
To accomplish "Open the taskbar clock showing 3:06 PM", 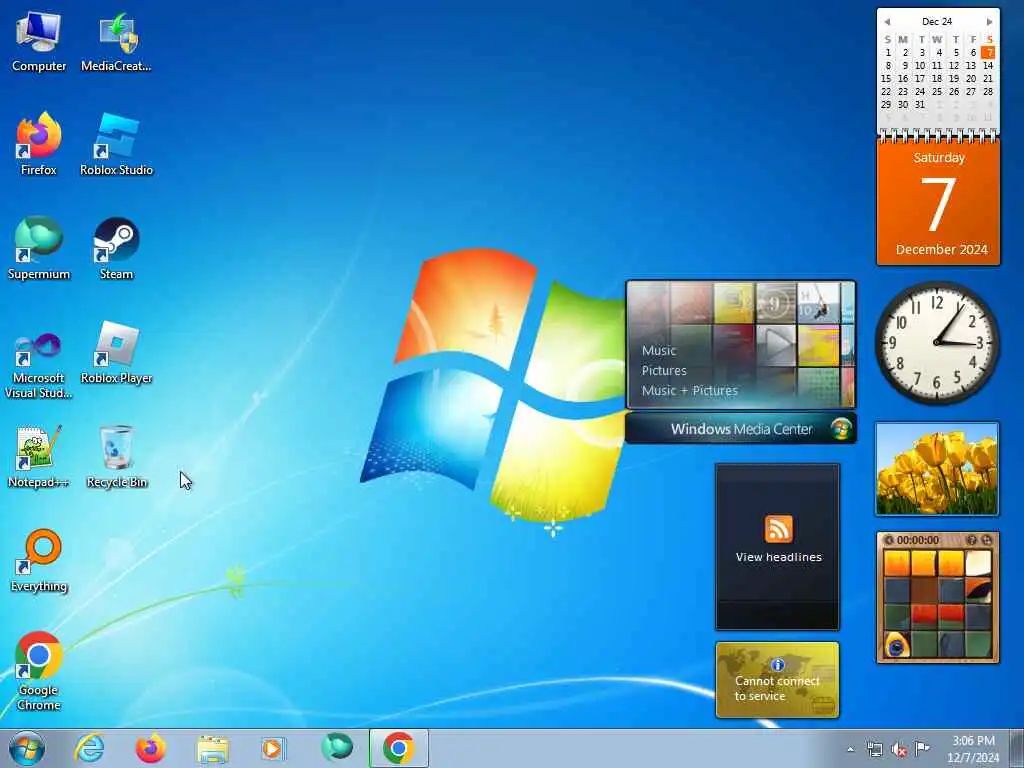I will coord(973,749).
